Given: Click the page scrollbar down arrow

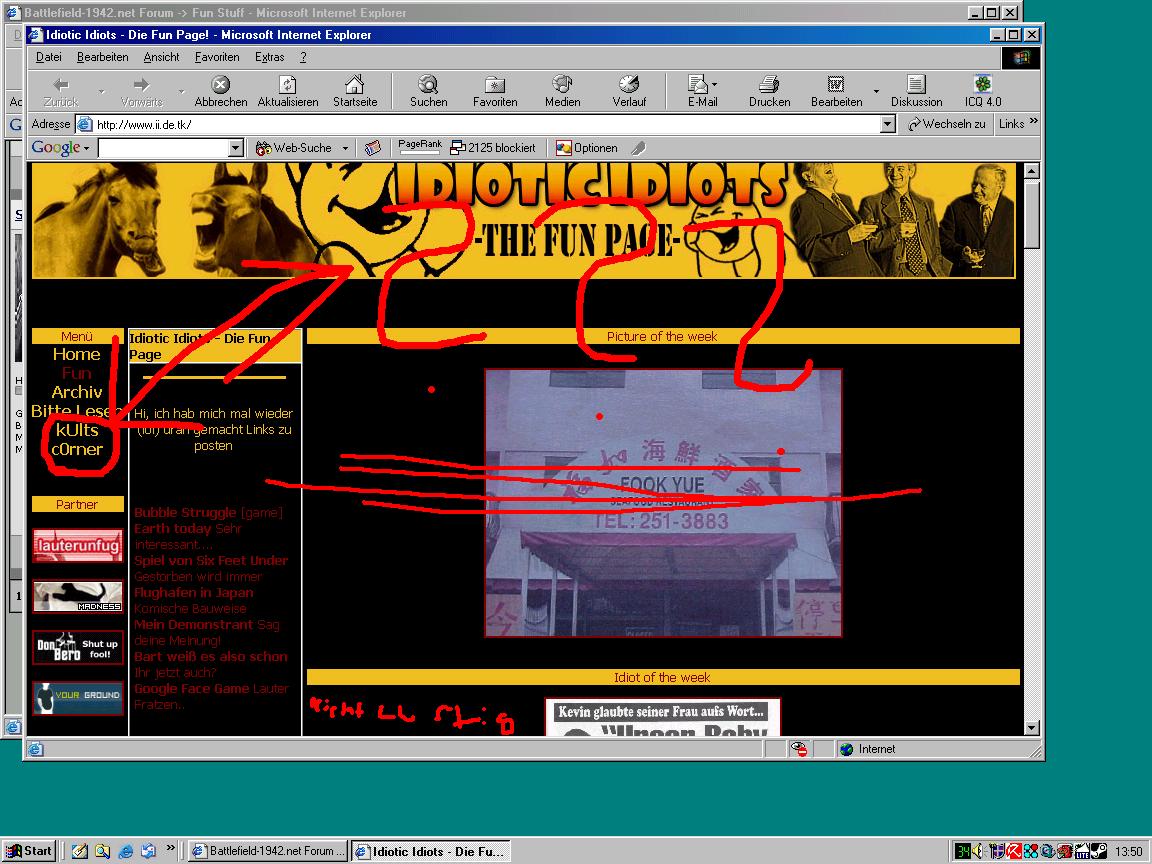Looking at the screenshot, I should click(x=1032, y=728).
